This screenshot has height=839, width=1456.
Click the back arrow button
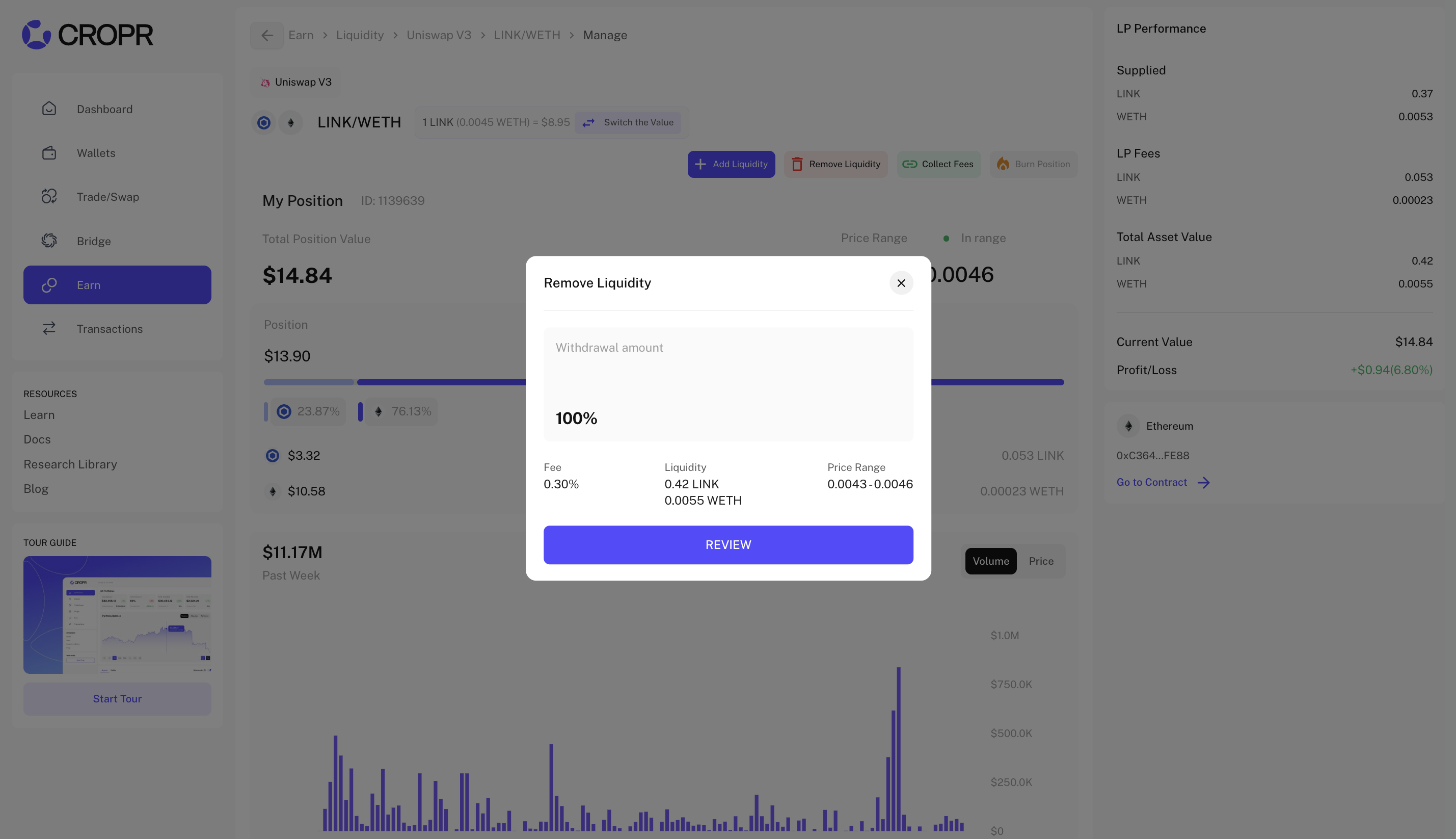[x=266, y=35]
